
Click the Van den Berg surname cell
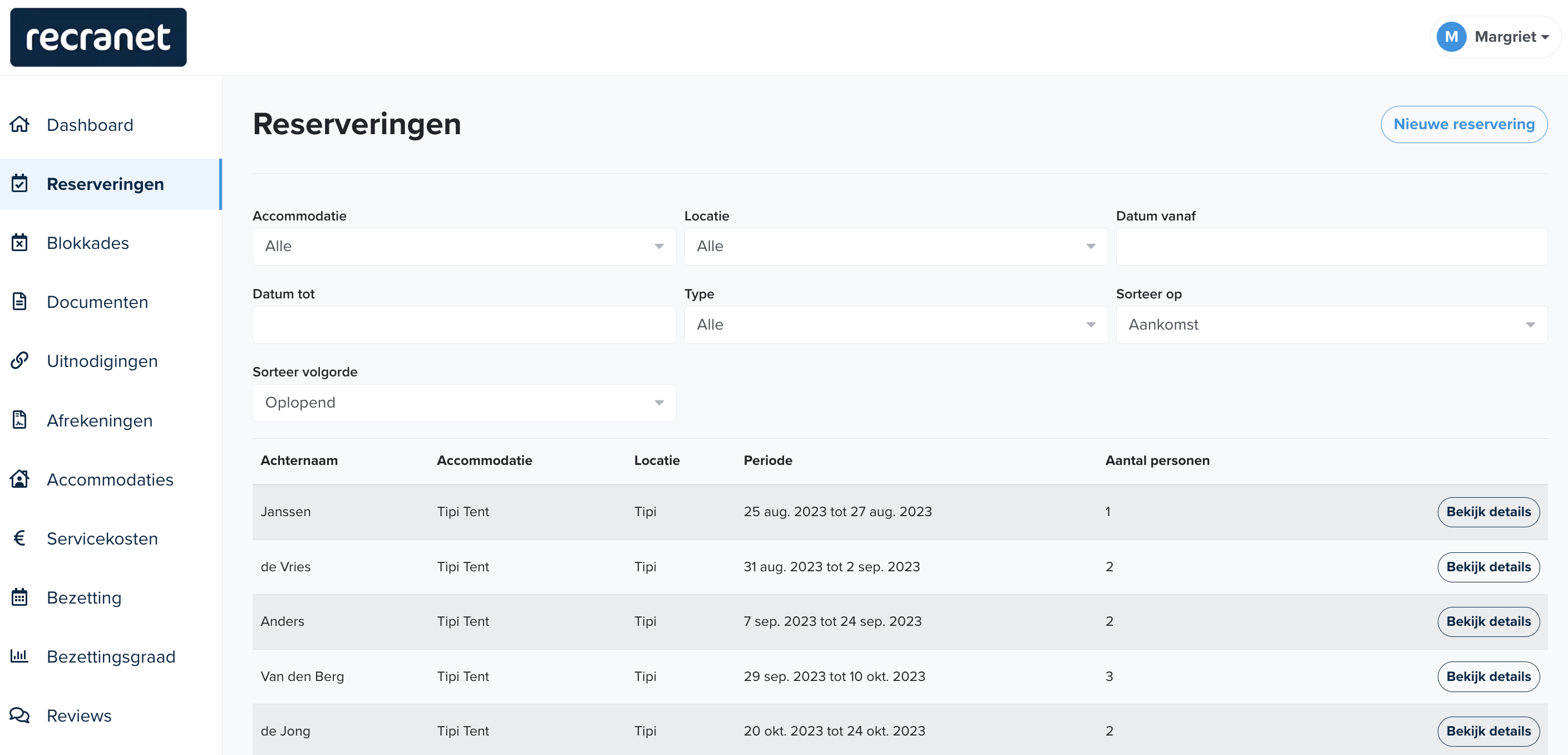pos(302,676)
